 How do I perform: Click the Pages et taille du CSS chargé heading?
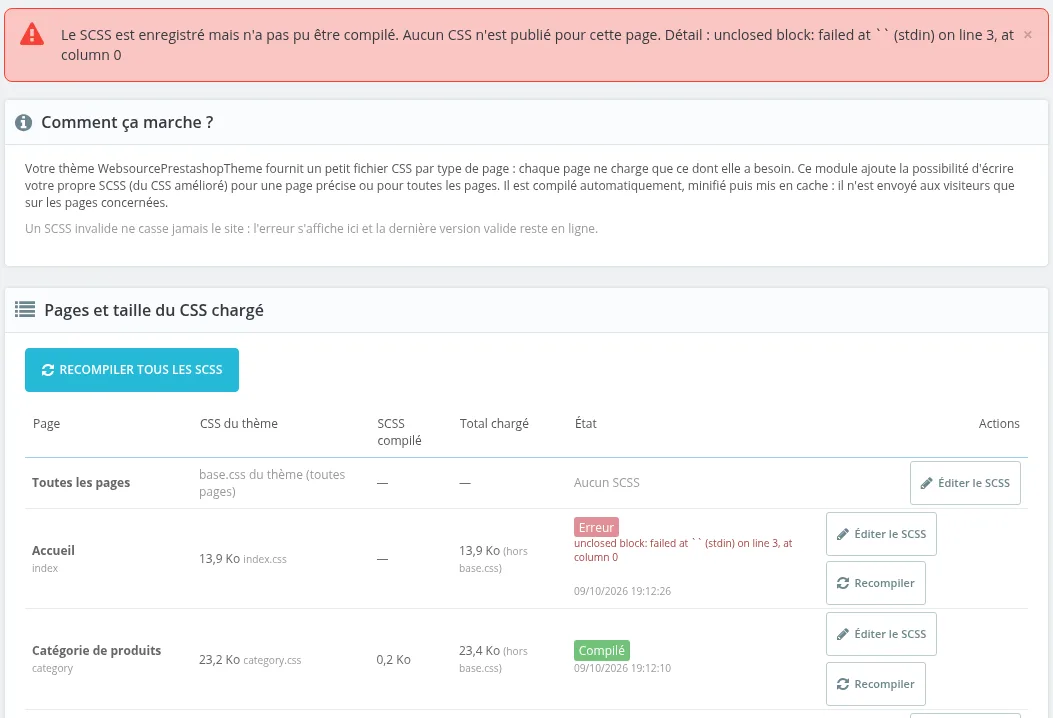tap(154, 310)
